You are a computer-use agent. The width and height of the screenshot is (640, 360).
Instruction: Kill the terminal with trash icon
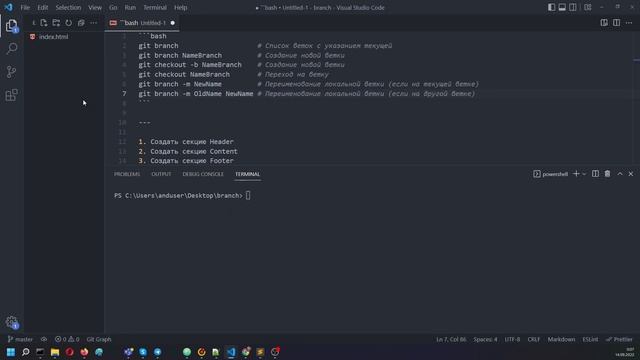(x=607, y=174)
